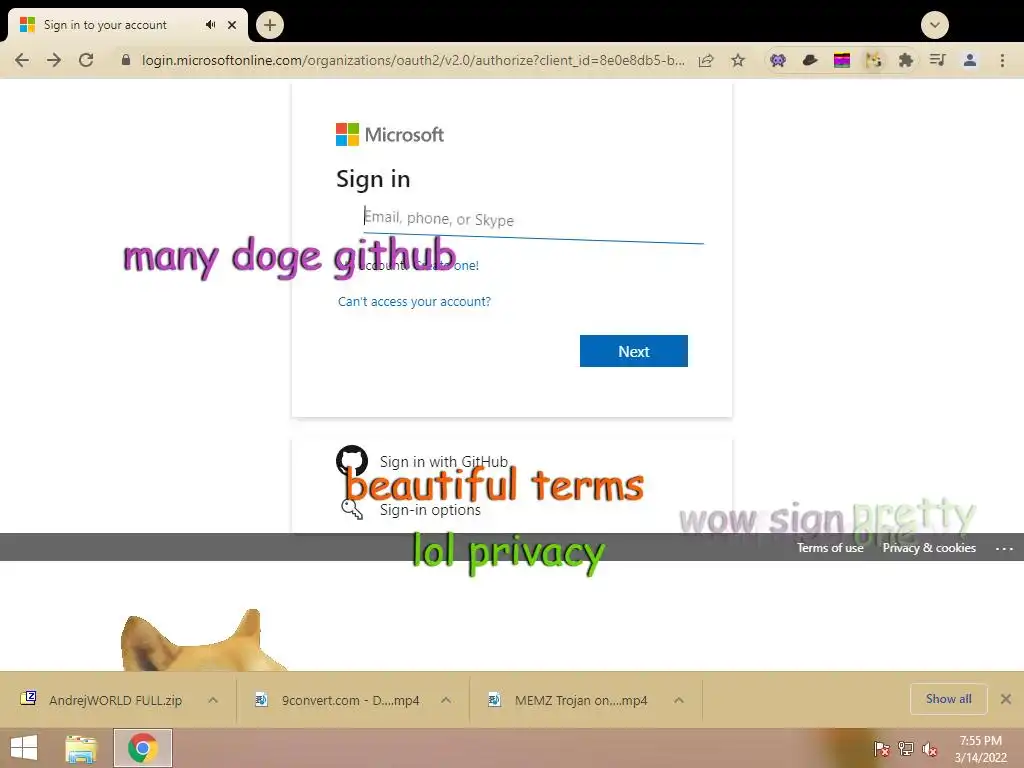
Task: Open Action Center flag tray icon
Action: (882, 748)
